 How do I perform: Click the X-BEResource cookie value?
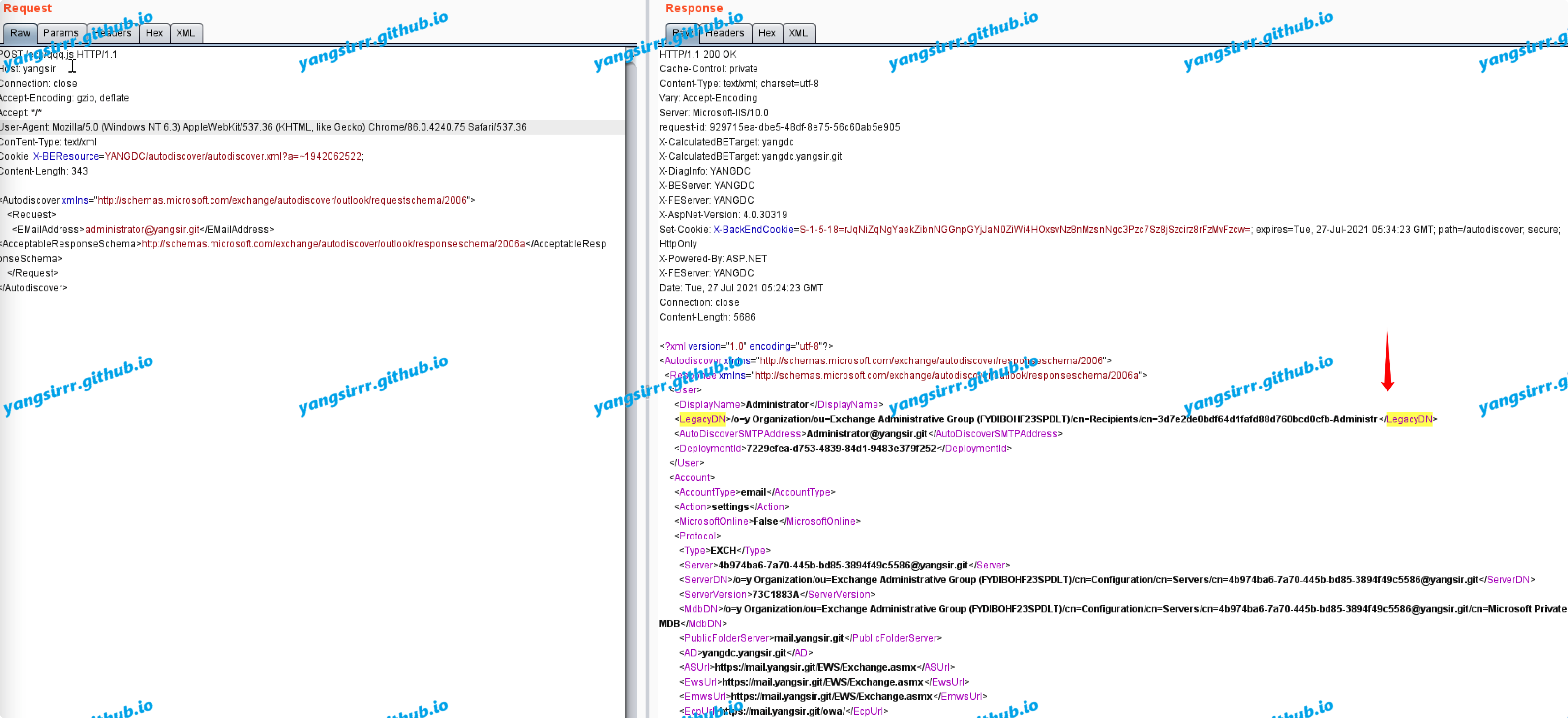(233, 156)
